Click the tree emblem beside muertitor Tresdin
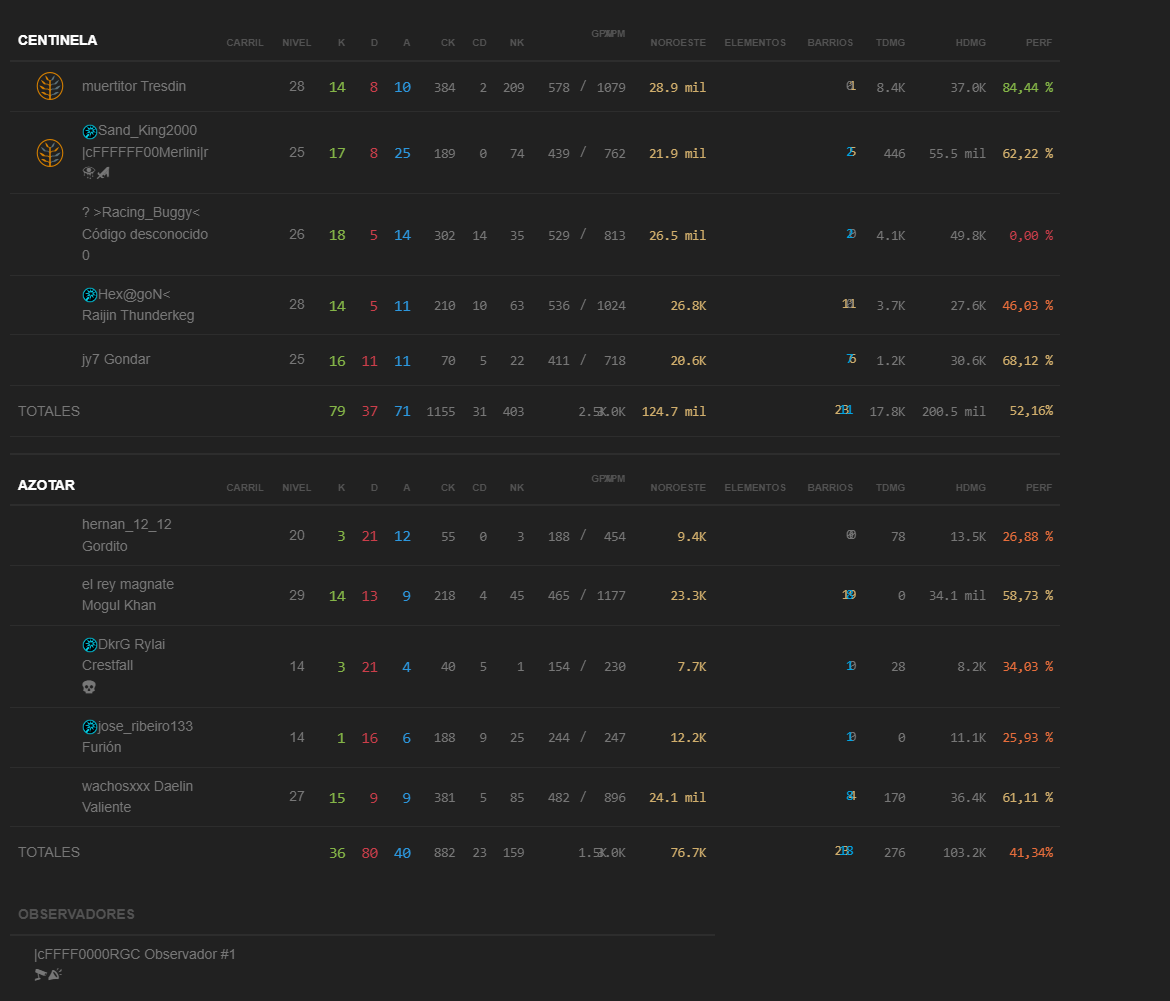Viewport: 1170px width, 1001px height. click(x=50, y=87)
